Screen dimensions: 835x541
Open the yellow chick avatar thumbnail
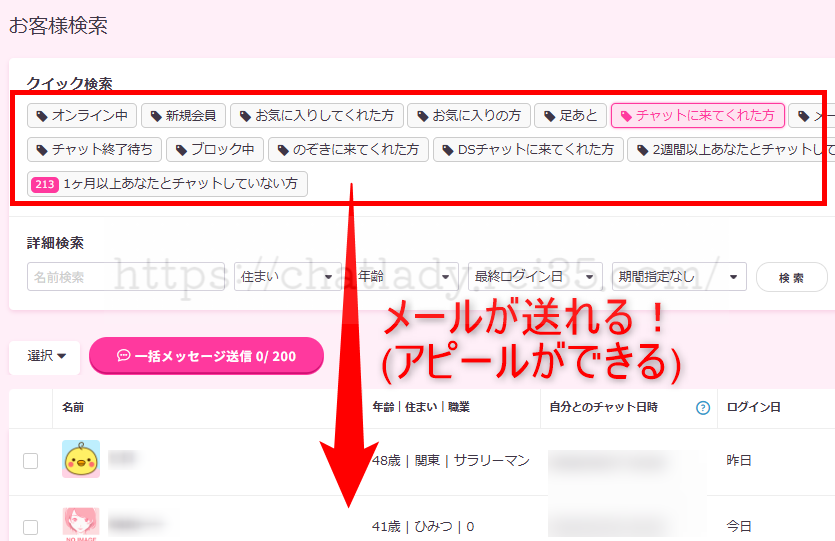pos(80,459)
